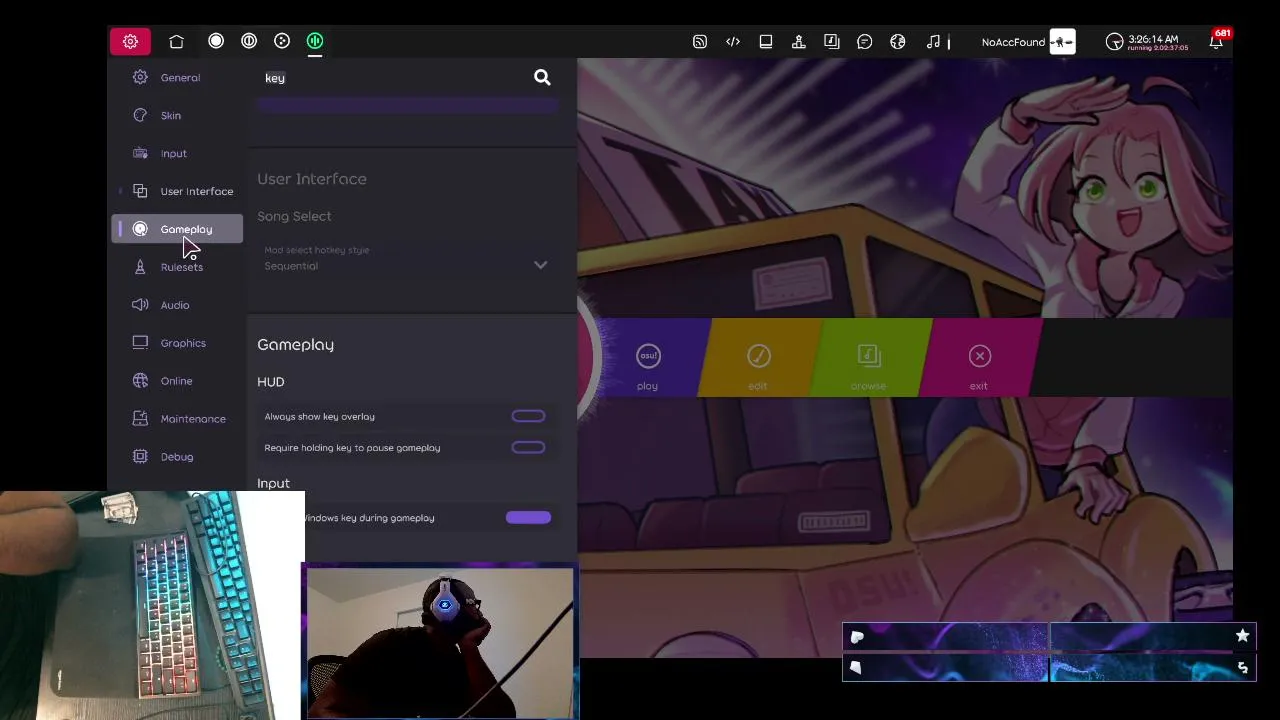Image resolution: width=1280 pixels, height=720 pixels.
Task: Open the Rulesets settings section
Action: click(x=177, y=267)
